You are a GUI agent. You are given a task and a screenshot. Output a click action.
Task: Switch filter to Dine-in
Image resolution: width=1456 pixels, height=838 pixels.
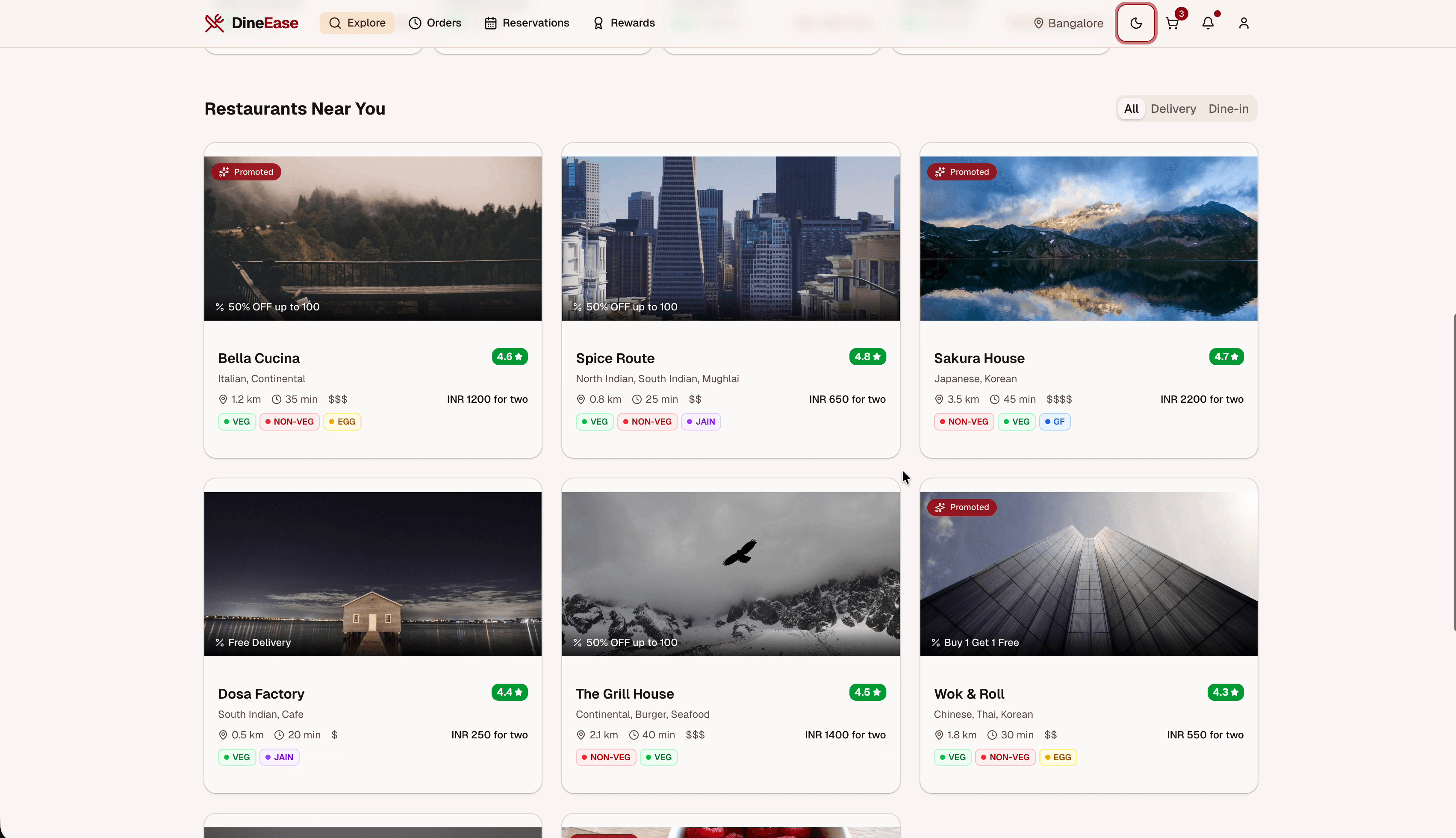(1228, 109)
